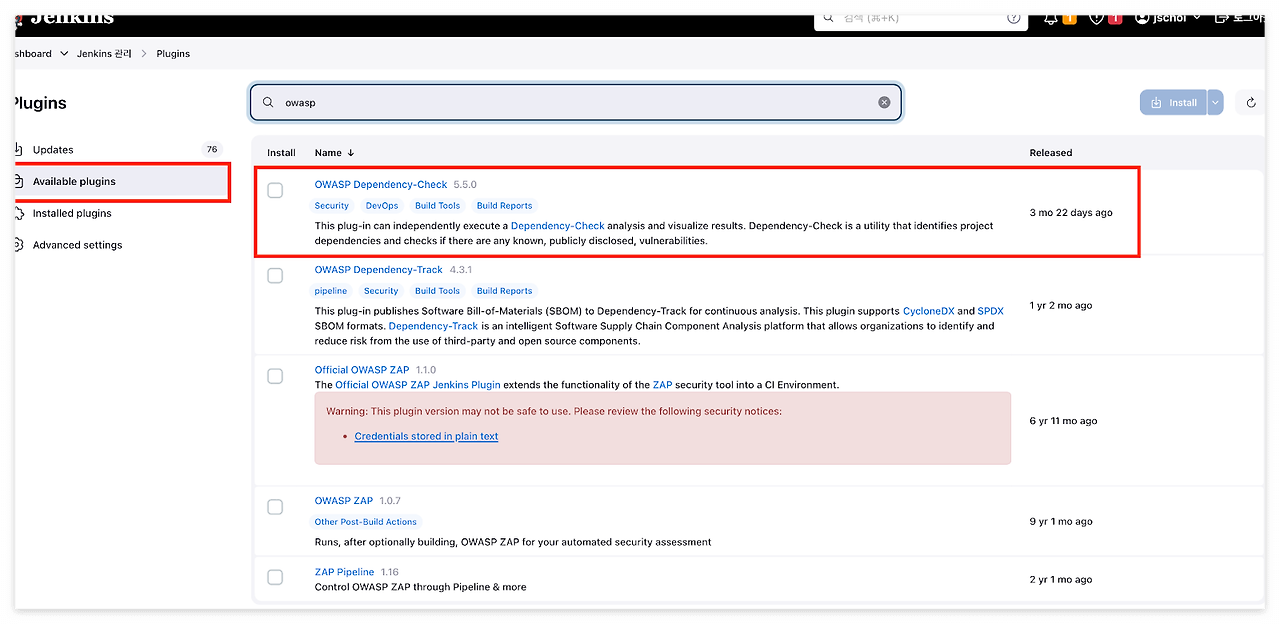Focus the owasp plugin search field
Image resolution: width=1280 pixels, height=624 pixels.
(576, 102)
